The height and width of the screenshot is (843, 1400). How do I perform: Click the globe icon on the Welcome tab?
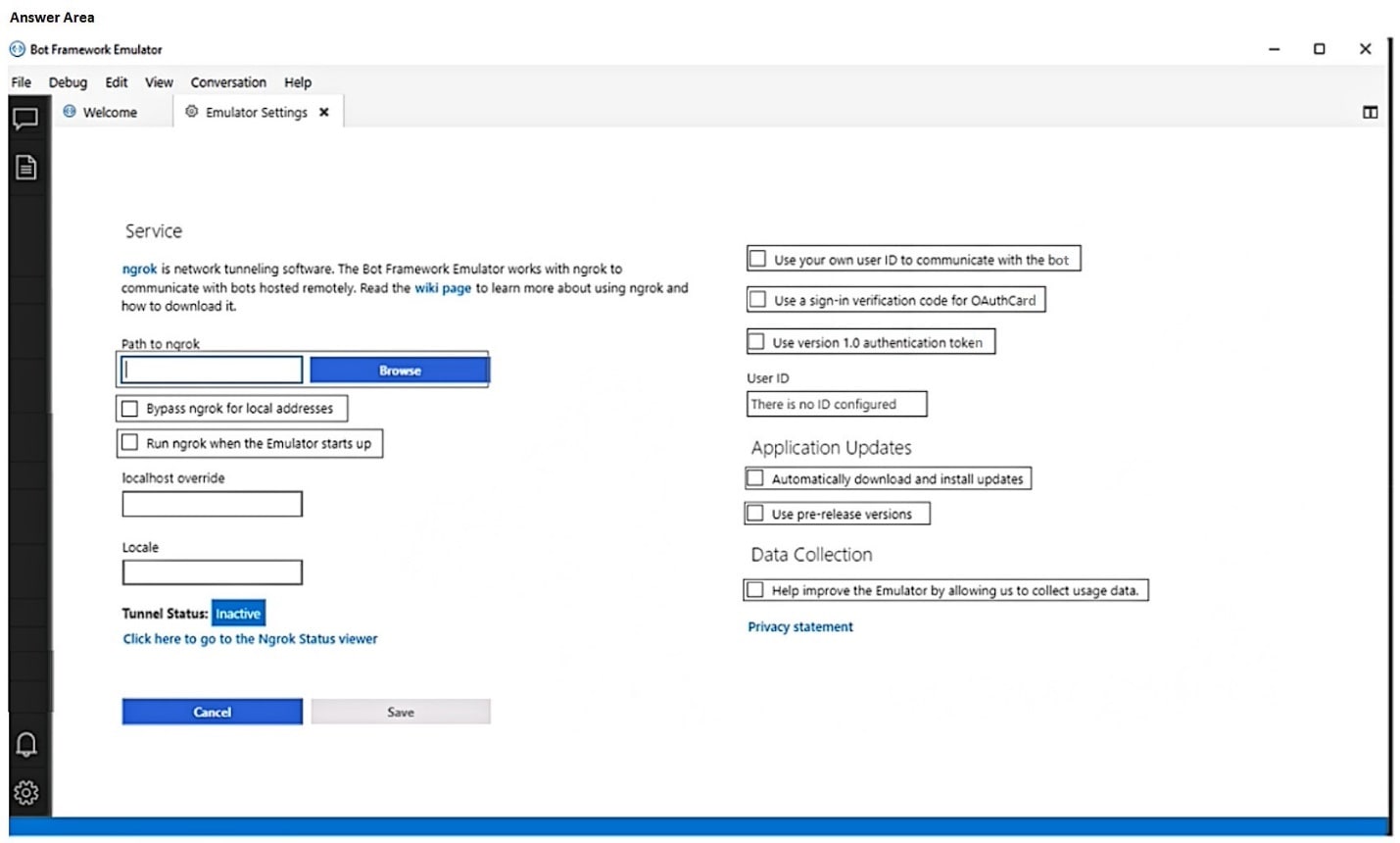click(69, 112)
